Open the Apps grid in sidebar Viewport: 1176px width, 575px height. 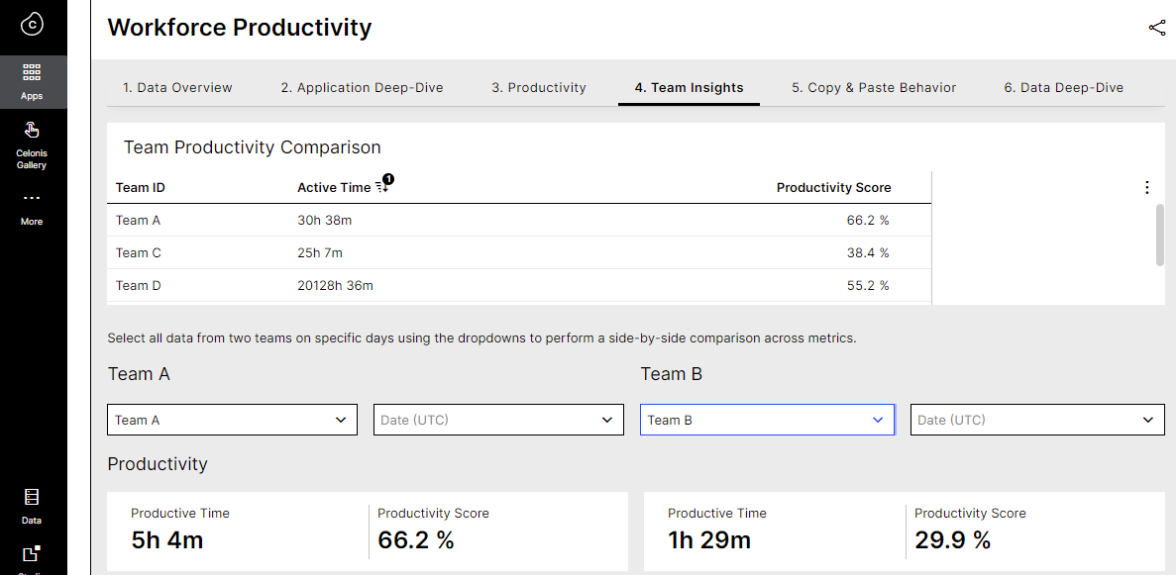[x=32, y=82]
